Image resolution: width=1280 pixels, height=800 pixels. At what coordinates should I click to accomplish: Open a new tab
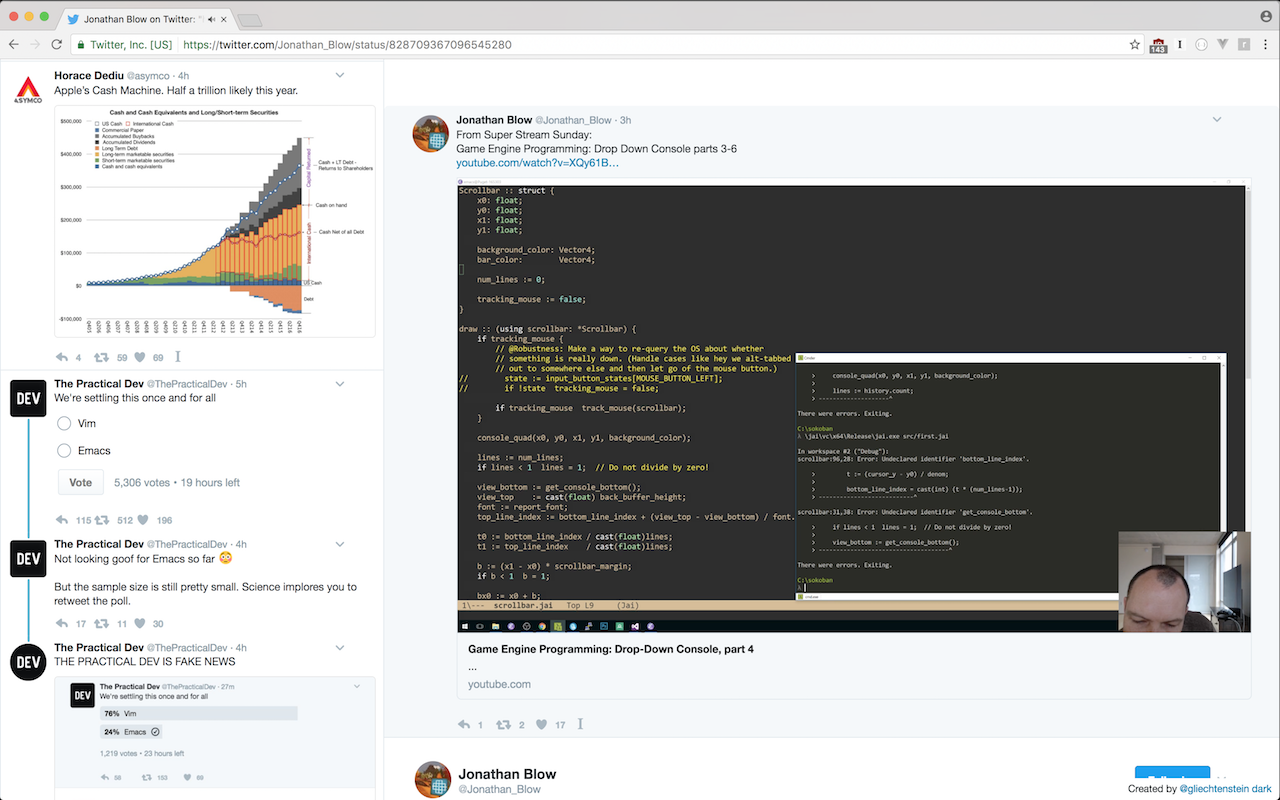[250, 20]
